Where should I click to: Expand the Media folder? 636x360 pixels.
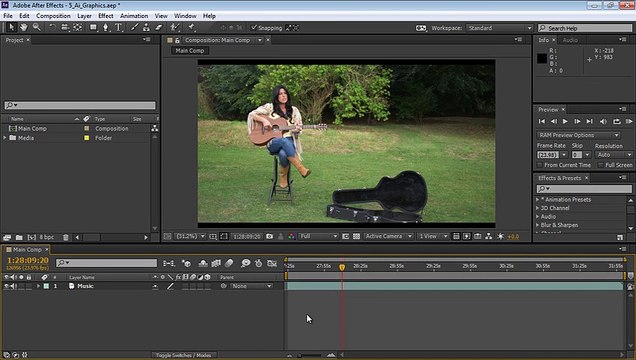coord(5,138)
